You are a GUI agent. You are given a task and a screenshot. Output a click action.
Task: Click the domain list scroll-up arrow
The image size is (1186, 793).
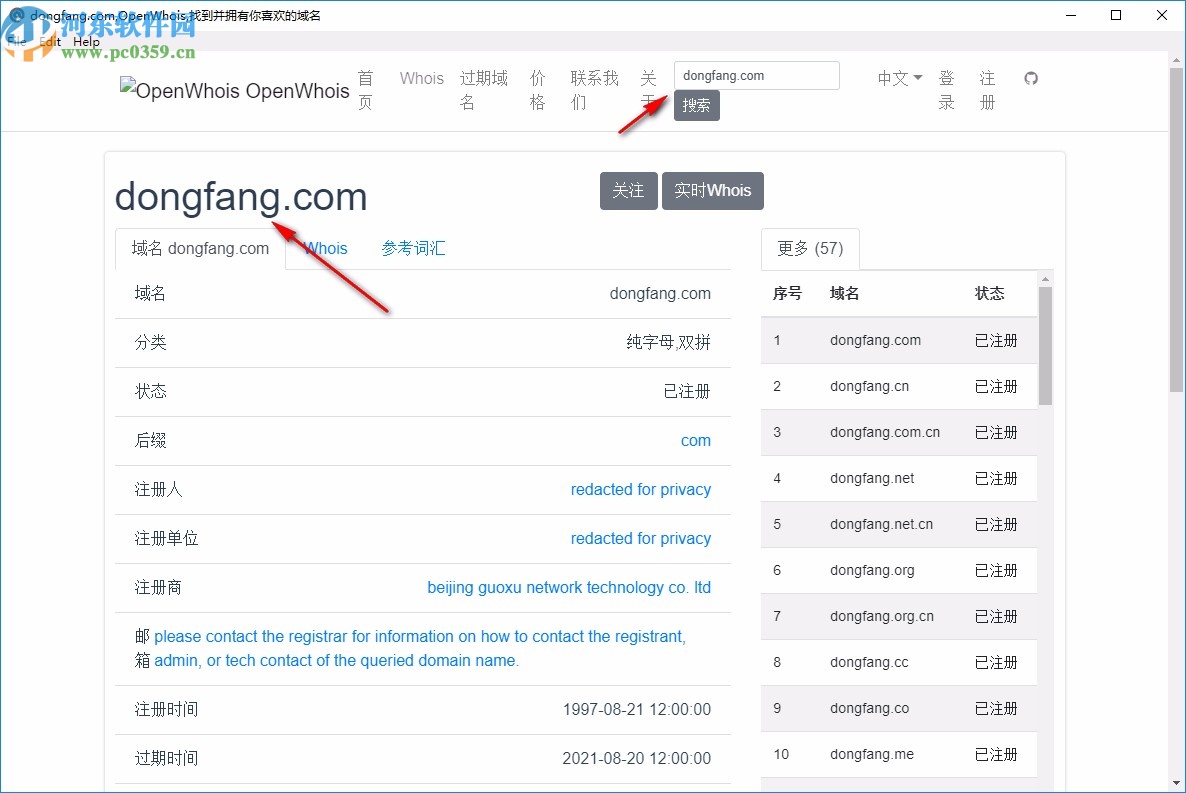[1045, 279]
